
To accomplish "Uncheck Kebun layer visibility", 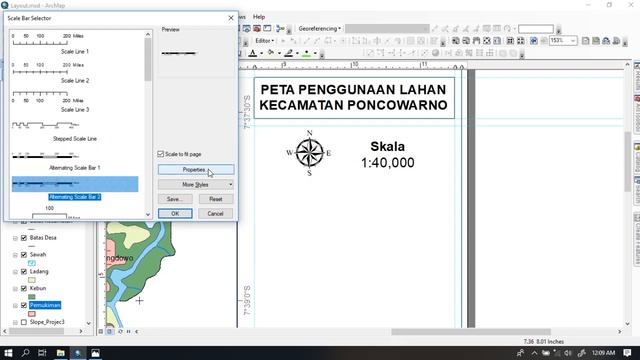I will coord(24,288).
